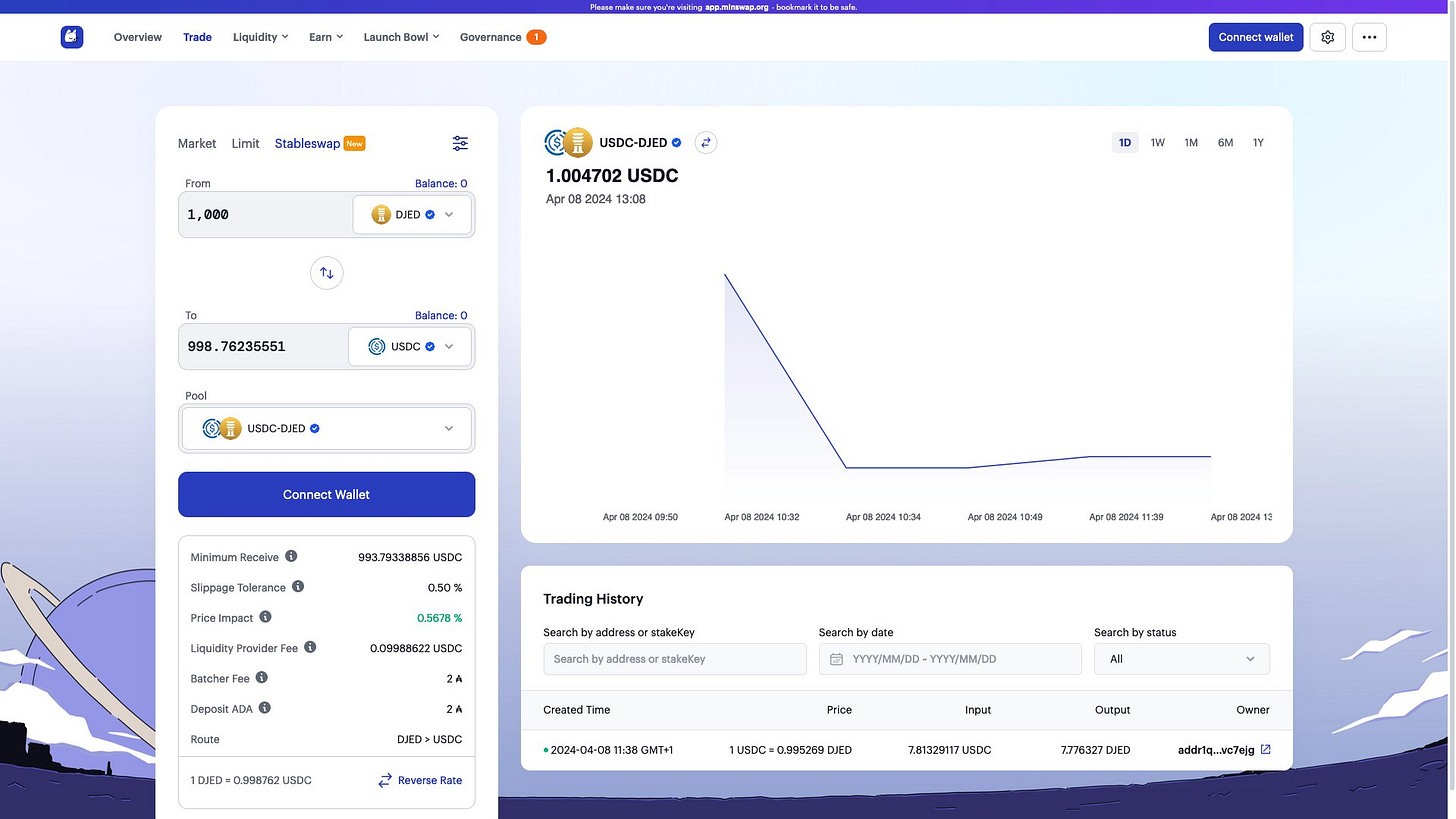This screenshot has width=1456, height=819.
Task: Open USDC token selector dropdown
Action: (x=410, y=346)
